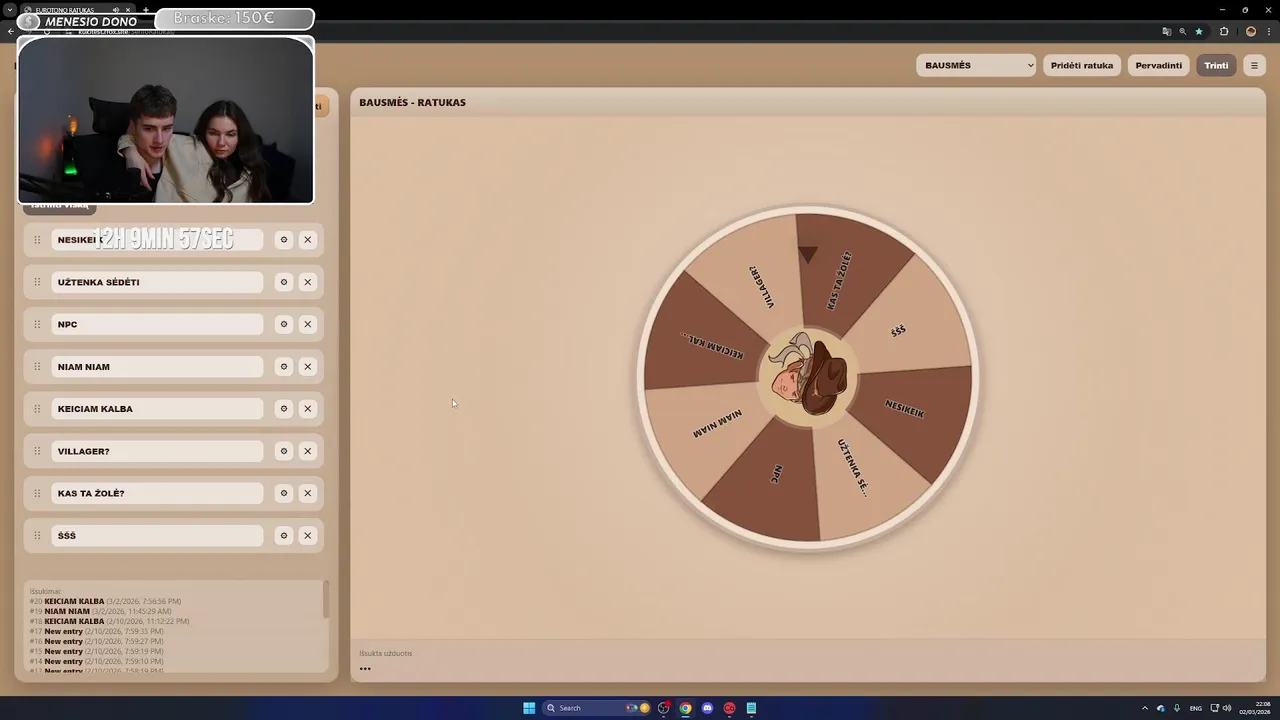
Task: Remove the NPC entry with X
Action: tap(308, 324)
